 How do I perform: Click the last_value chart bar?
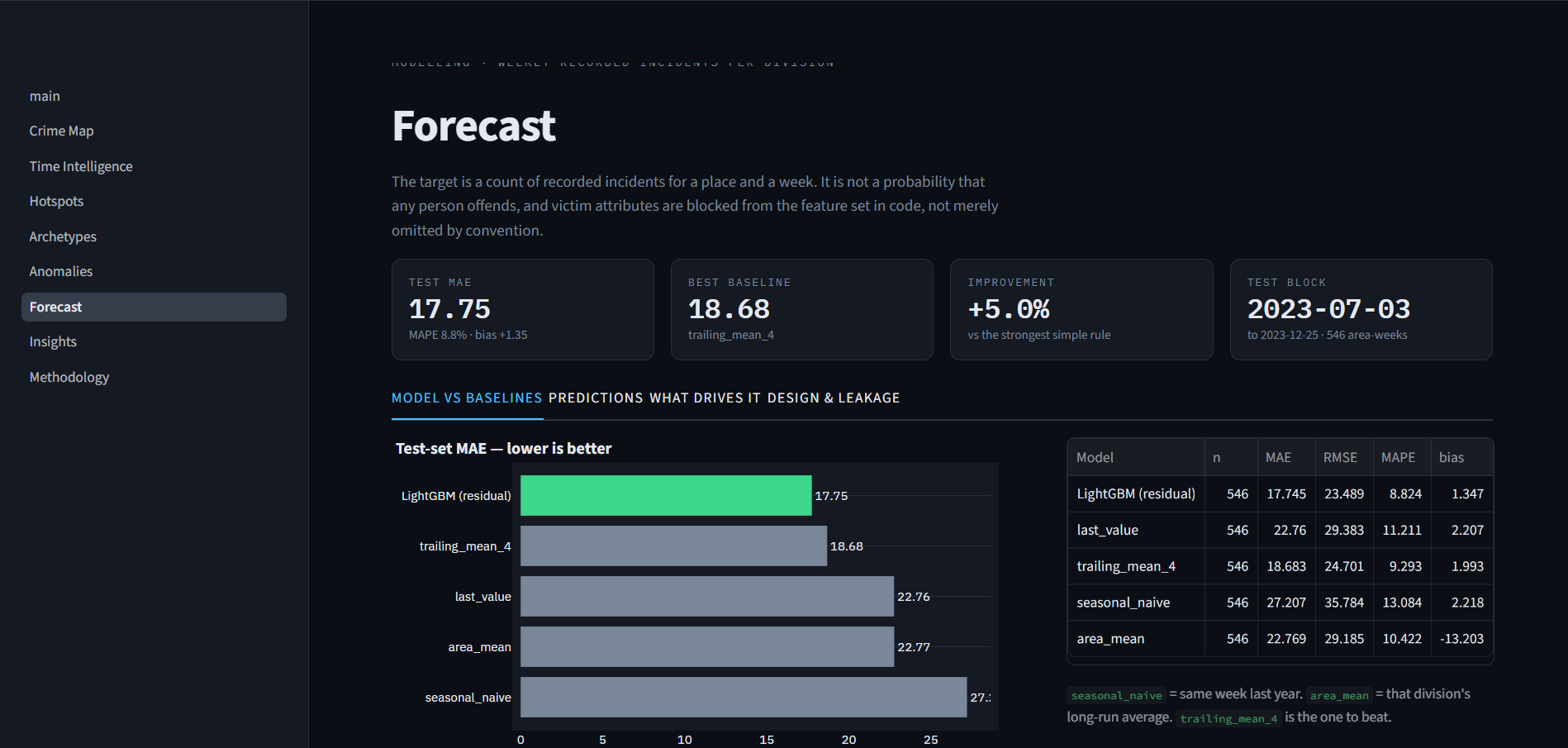pyautogui.click(x=707, y=597)
